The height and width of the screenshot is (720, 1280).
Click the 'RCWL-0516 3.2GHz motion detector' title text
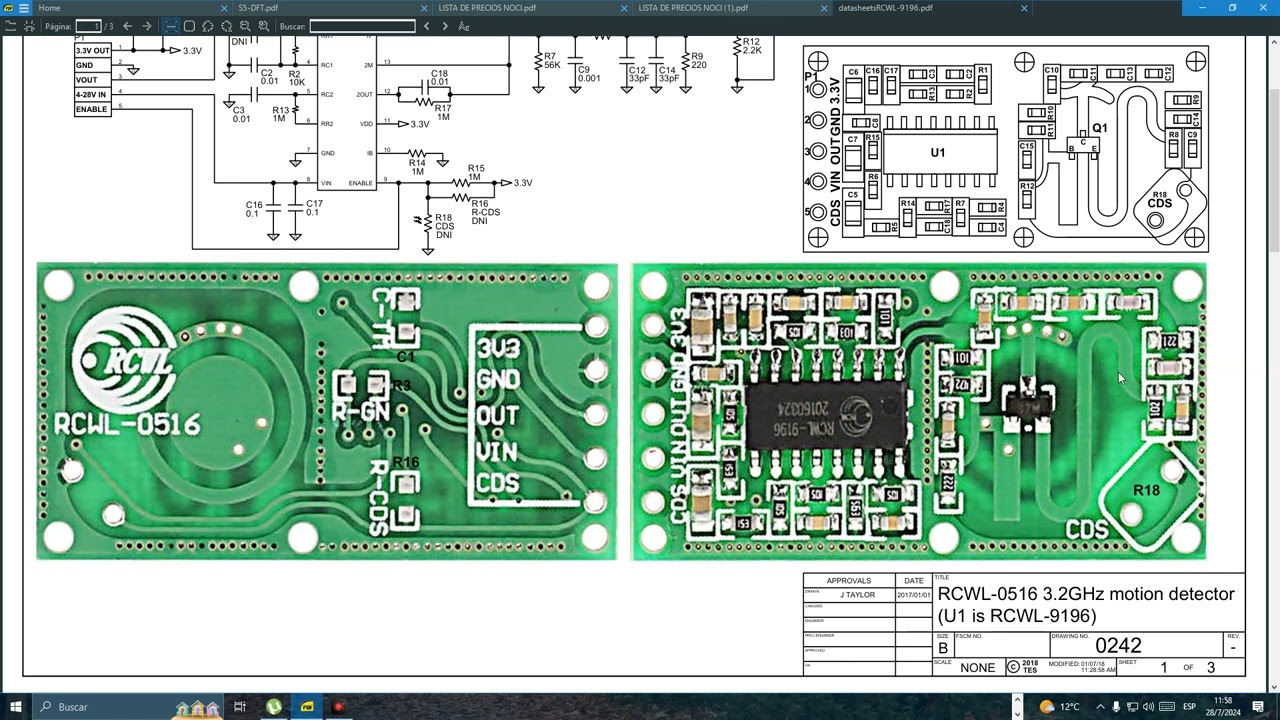[1086, 594]
